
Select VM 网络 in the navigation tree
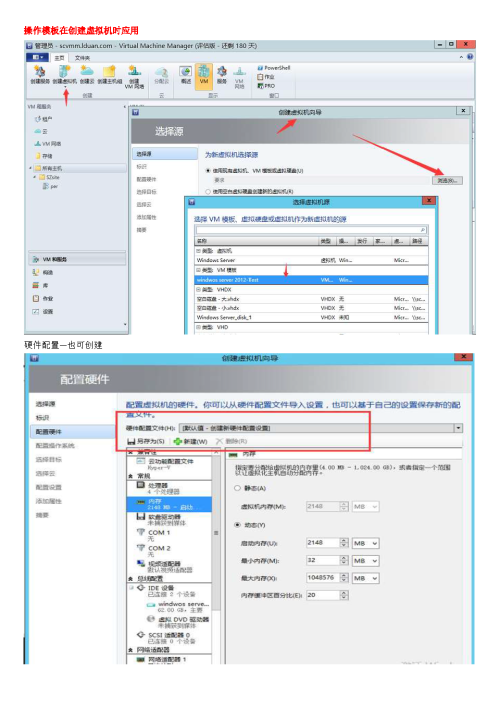48,143
